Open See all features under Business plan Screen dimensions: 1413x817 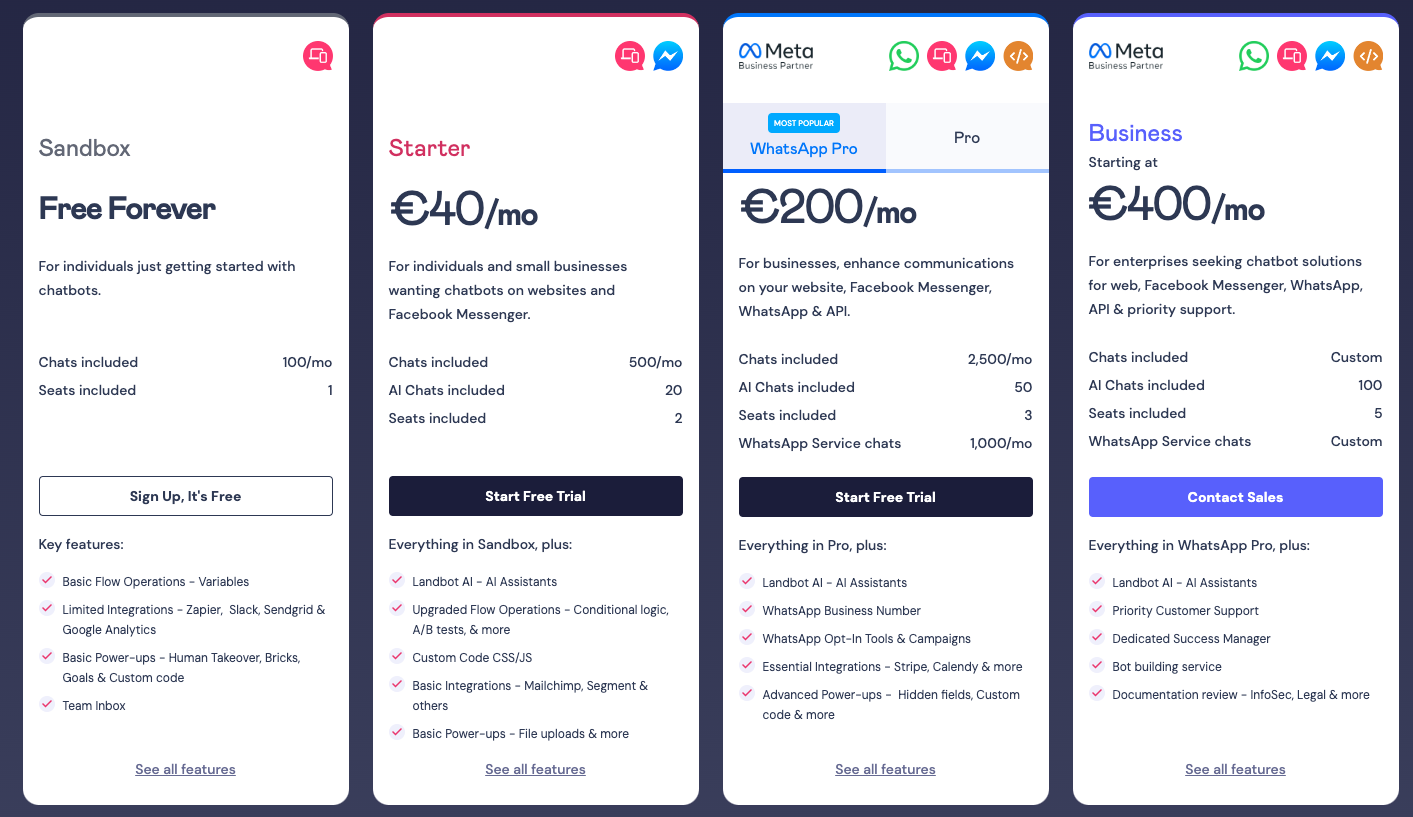click(x=1235, y=769)
